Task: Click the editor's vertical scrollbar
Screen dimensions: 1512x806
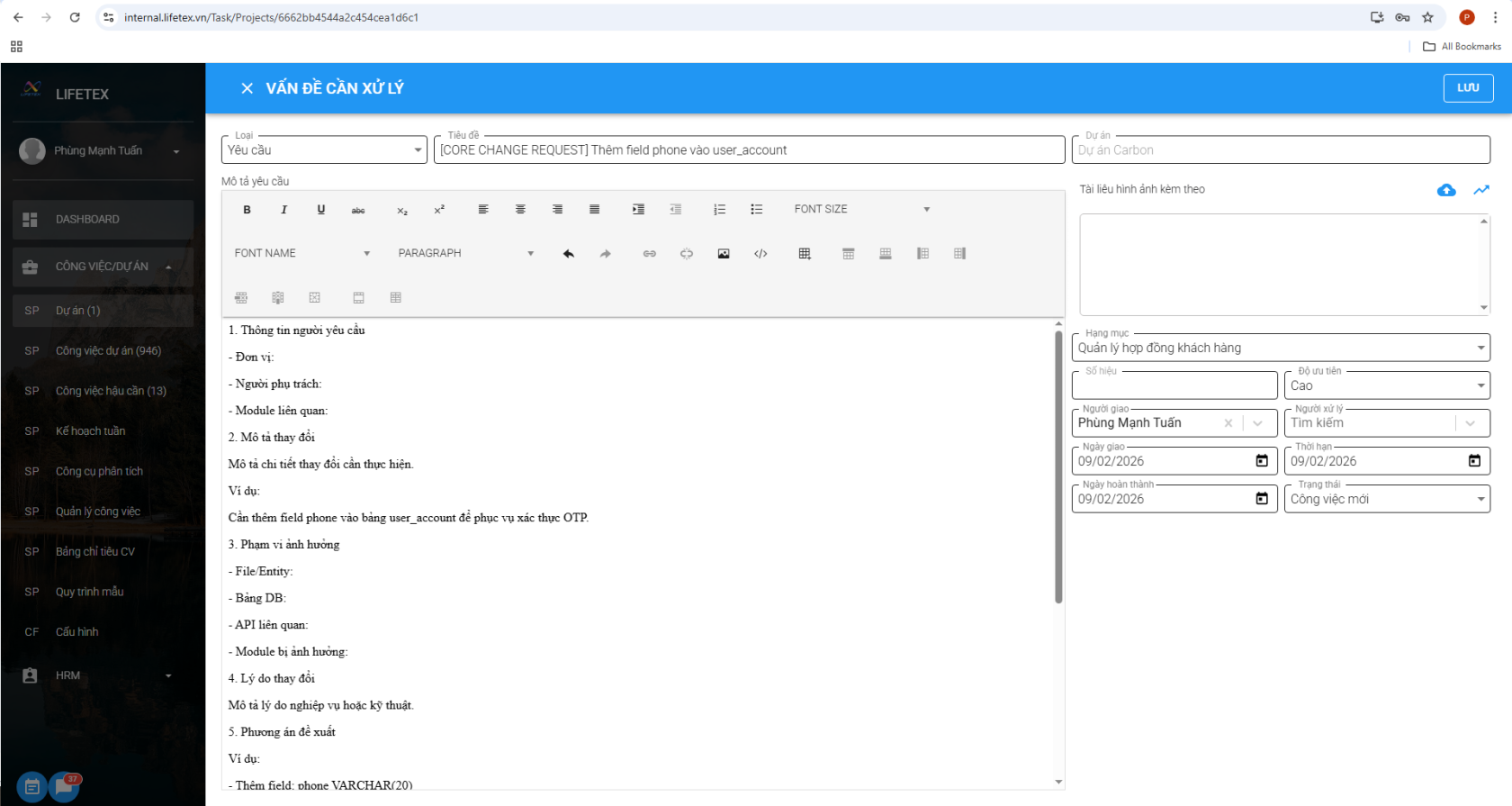Action: 1058,468
